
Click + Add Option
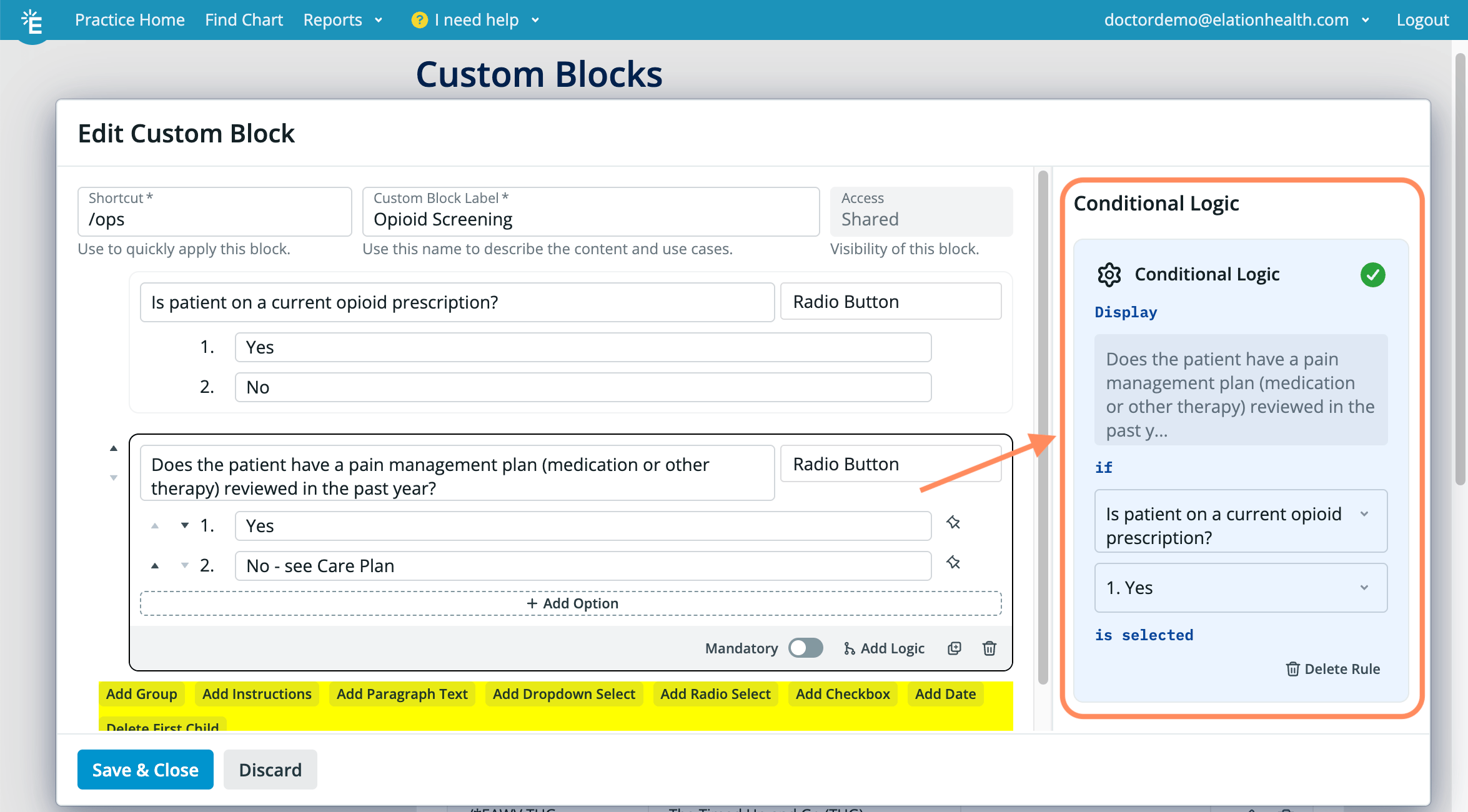coord(571,603)
